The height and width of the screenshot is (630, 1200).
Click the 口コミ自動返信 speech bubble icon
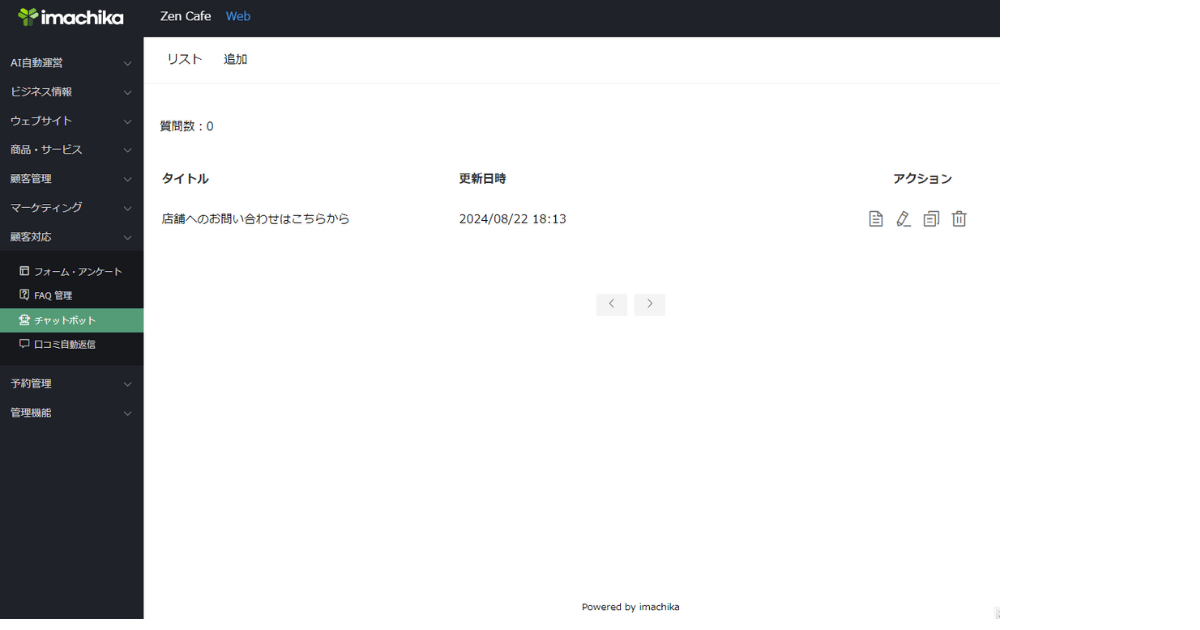[24, 344]
